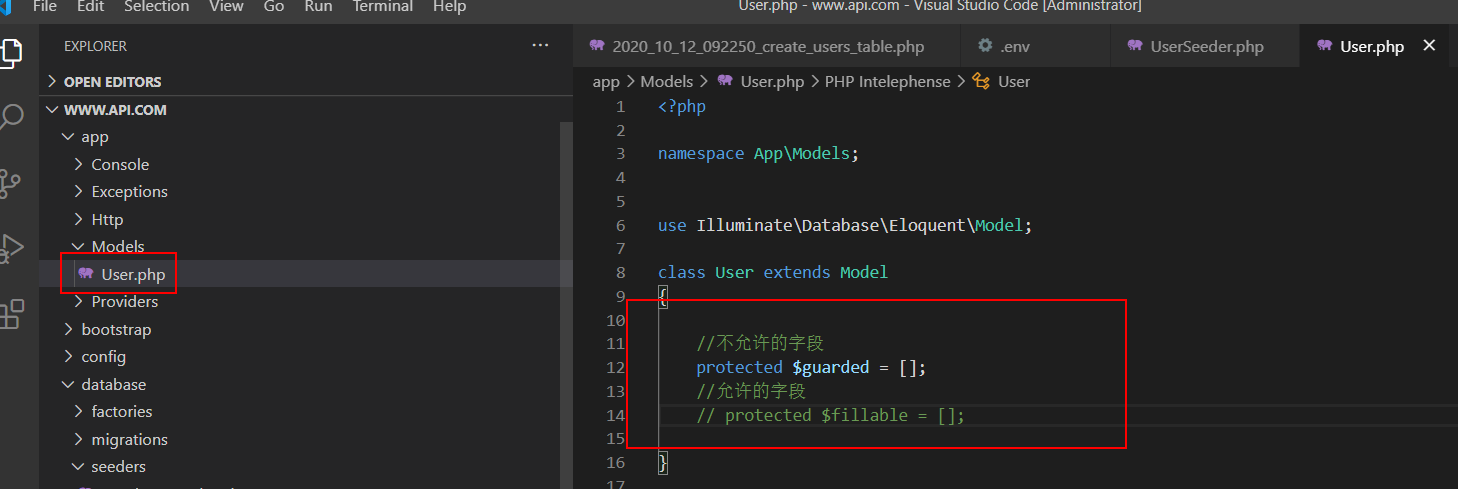Viewport: 1458px width, 489px height.
Task: Click the class User extends Model line
Action: pyautogui.click(x=773, y=272)
